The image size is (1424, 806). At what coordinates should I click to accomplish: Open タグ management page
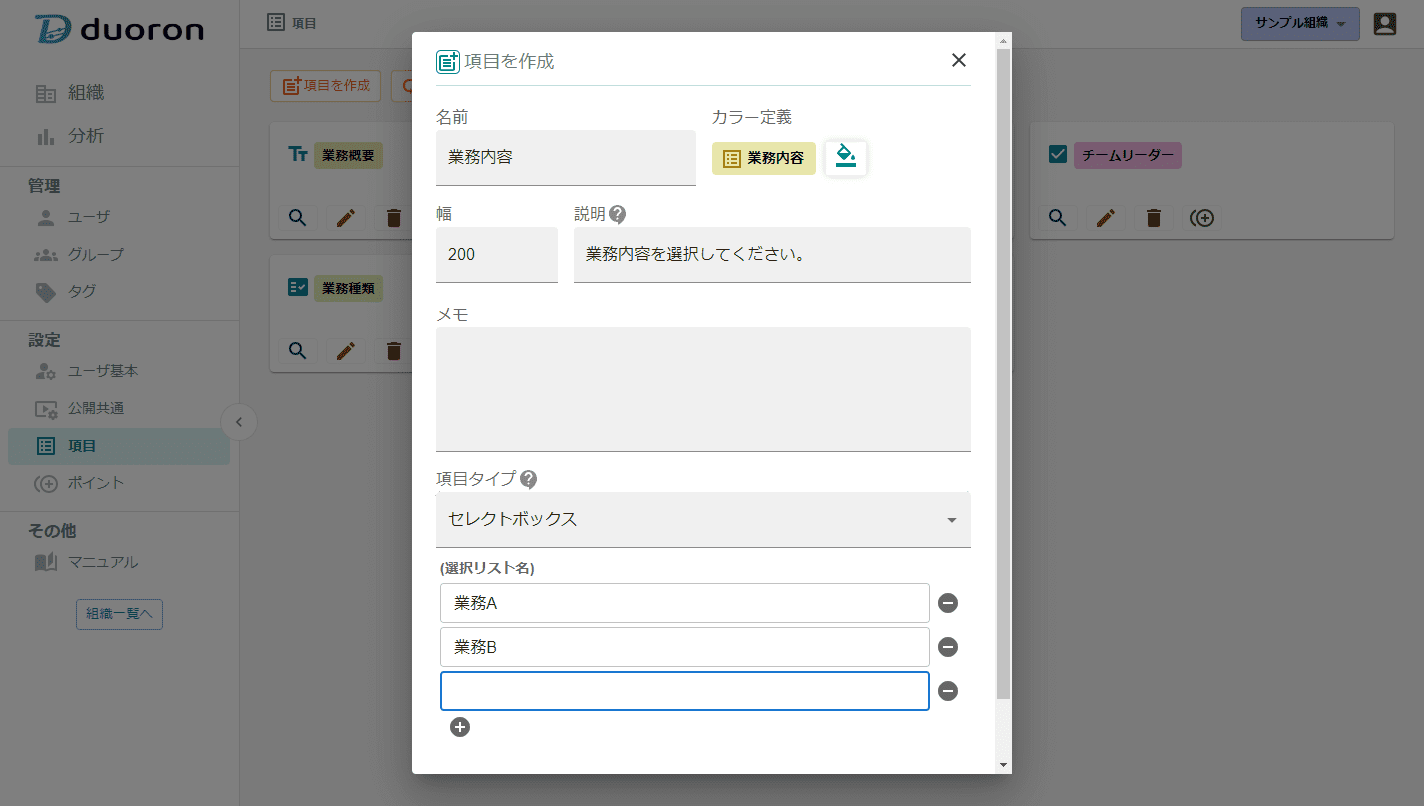[x=82, y=291]
